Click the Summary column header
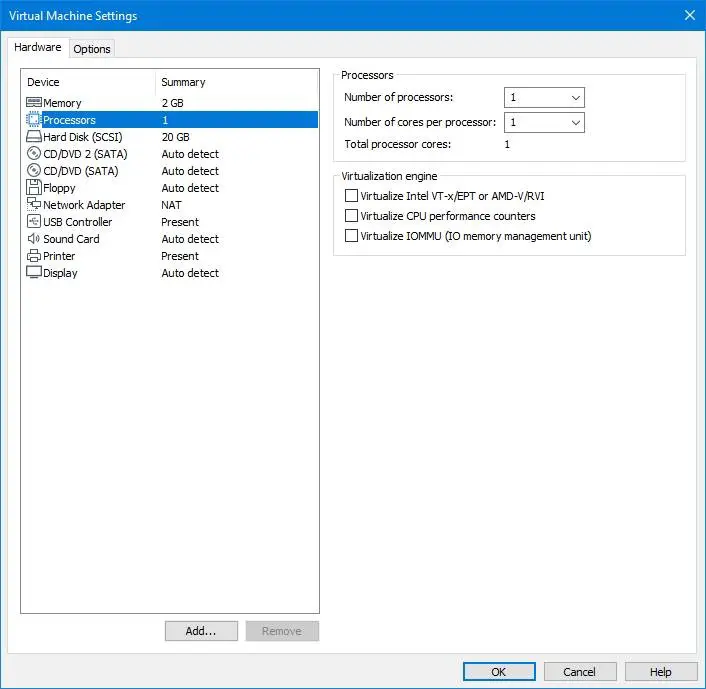The width and height of the screenshot is (706, 689). pos(183,82)
